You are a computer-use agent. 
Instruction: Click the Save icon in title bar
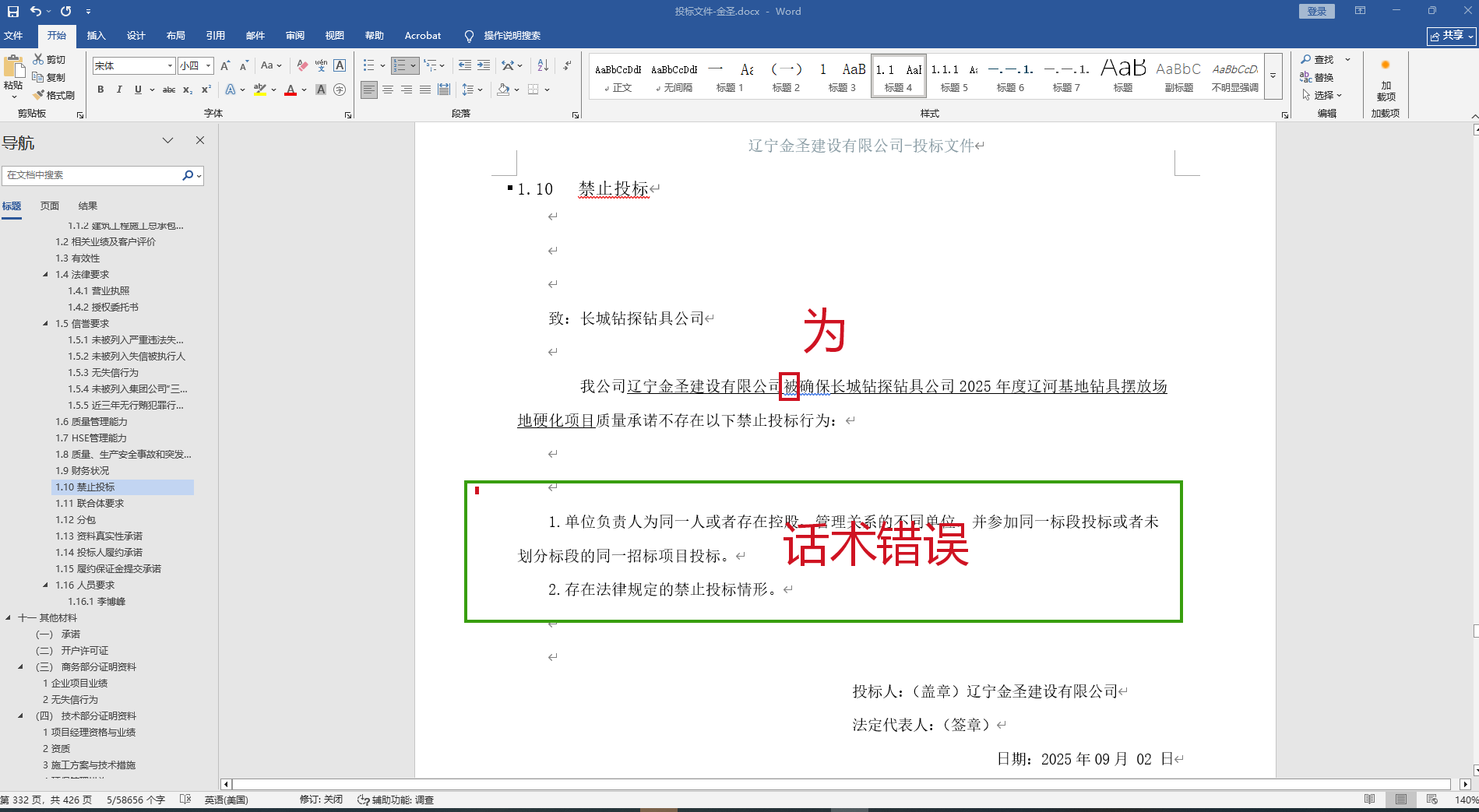pos(13,12)
